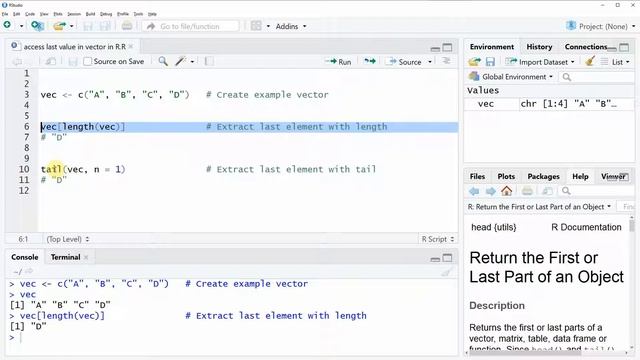The height and width of the screenshot is (360, 640).
Task: Switch to the Plots tab
Action: 506,177
